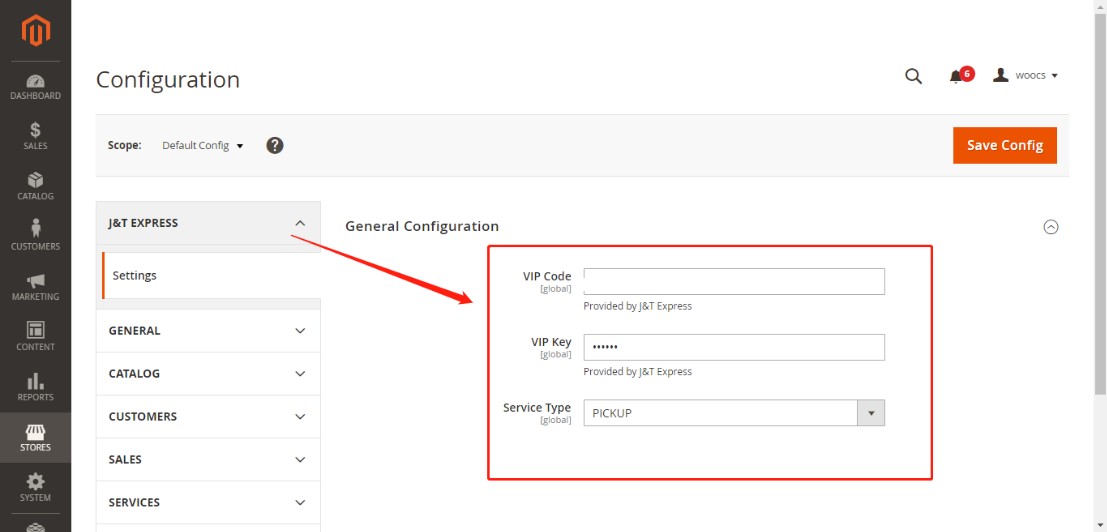Open the Content sidebar menu
Image resolution: width=1107 pixels, height=532 pixels.
pos(35,337)
